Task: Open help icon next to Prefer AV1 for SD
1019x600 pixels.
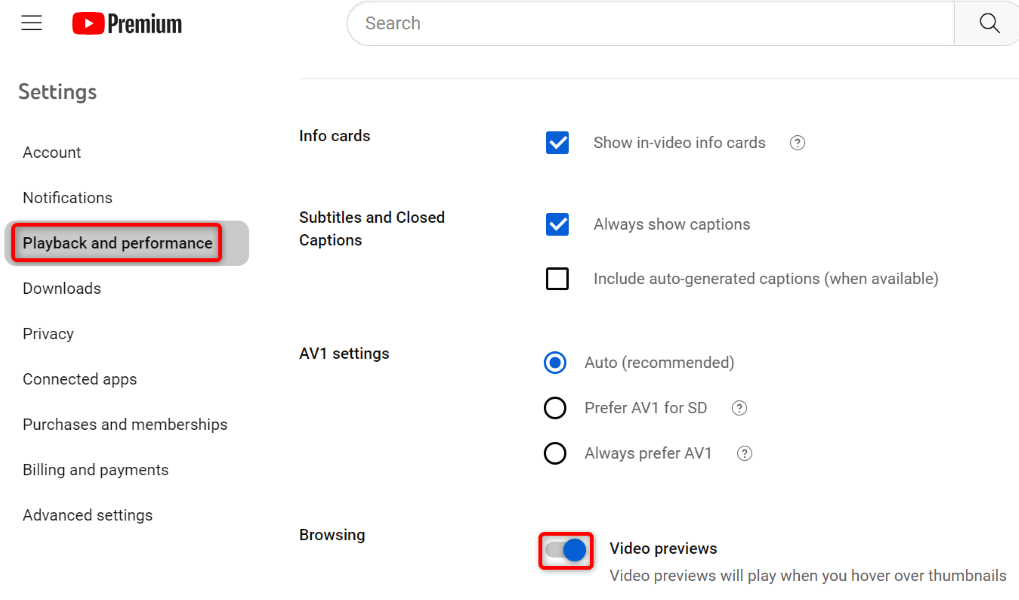Action: [x=739, y=408]
